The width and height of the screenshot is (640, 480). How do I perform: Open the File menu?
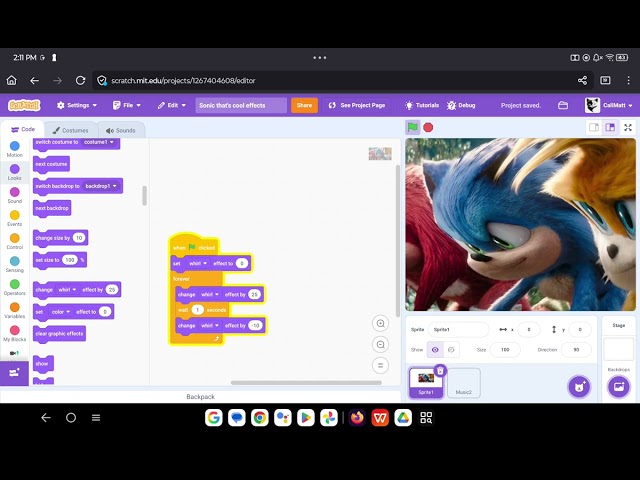click(127, 105)
